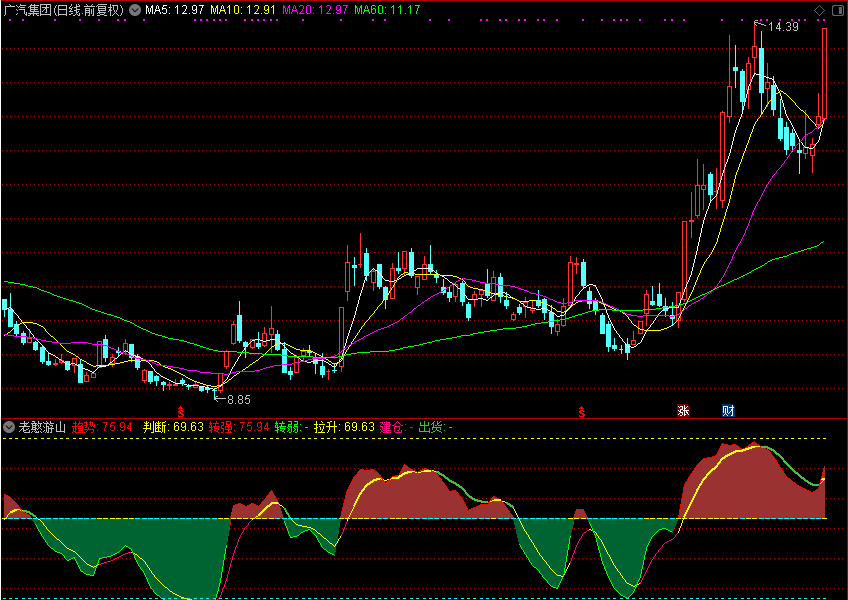Screen dimensions: 848x600
Task: Click the 14.39 high price label
Action: [783, 27]
